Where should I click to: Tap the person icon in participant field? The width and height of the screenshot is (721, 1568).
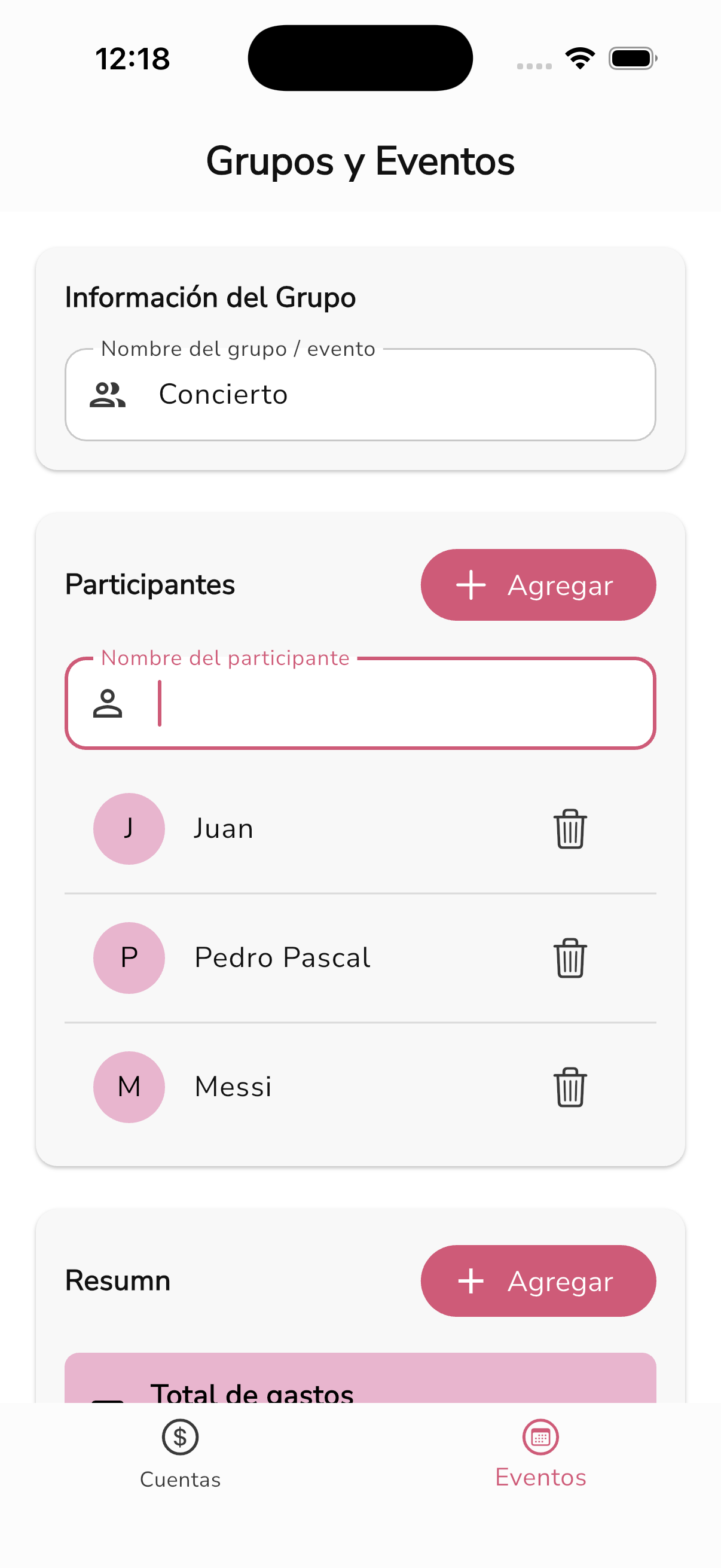pyautogui.click(x=108, y=704)
